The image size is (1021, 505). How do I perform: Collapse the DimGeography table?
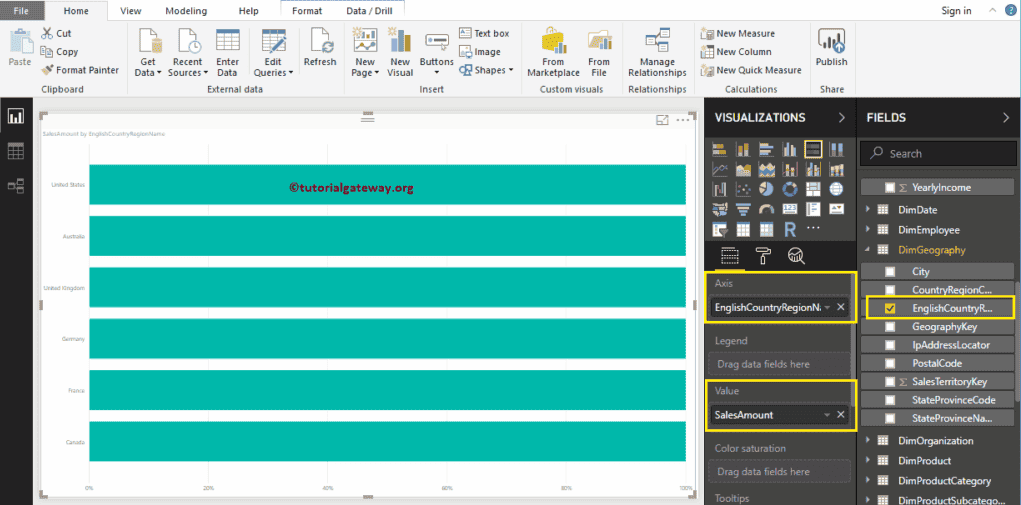coord(867,250)
